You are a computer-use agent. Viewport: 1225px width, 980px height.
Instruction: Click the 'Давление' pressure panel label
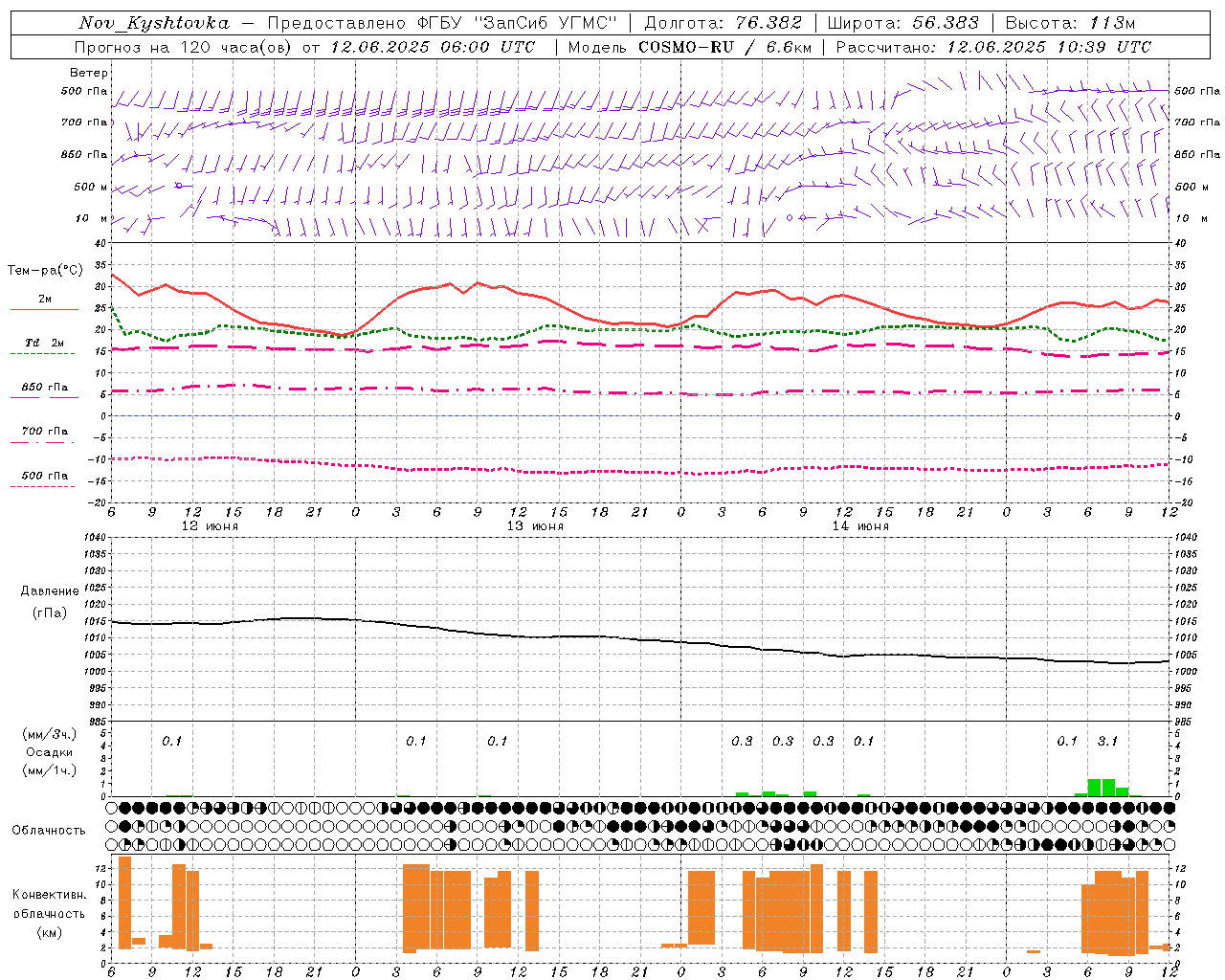point(50,591)
